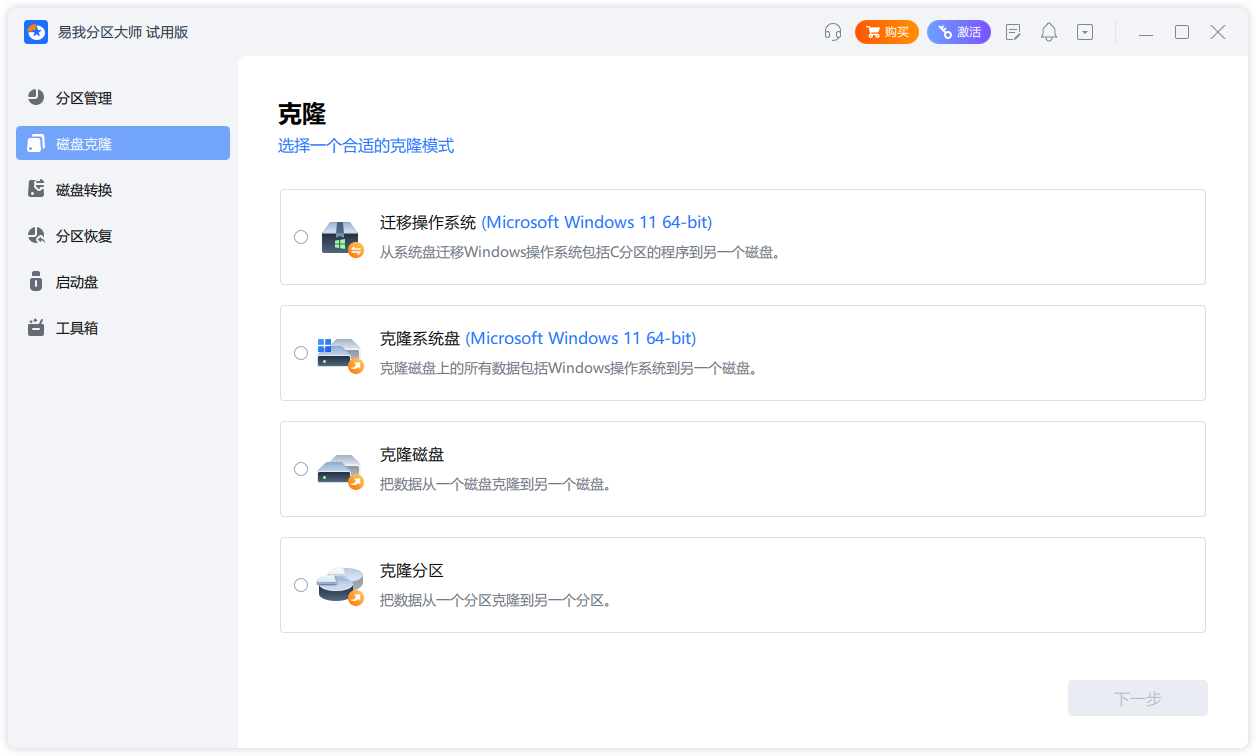The image size is (1256, 756).
Task: Click description 把数据从一个磁盘克隆到另一个磁盘
Action: (x=495, y=484)
